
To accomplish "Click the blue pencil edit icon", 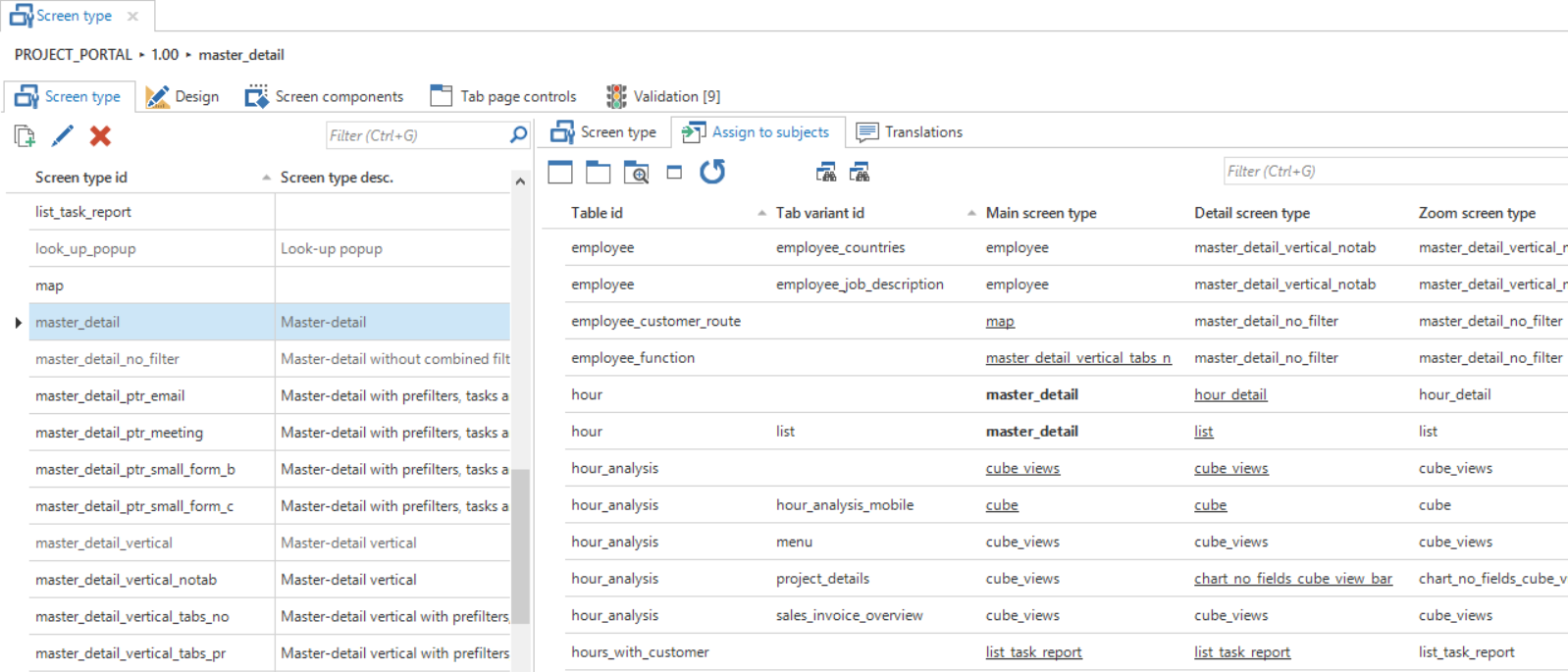I will pyautogui.click(x=62, y=136).
